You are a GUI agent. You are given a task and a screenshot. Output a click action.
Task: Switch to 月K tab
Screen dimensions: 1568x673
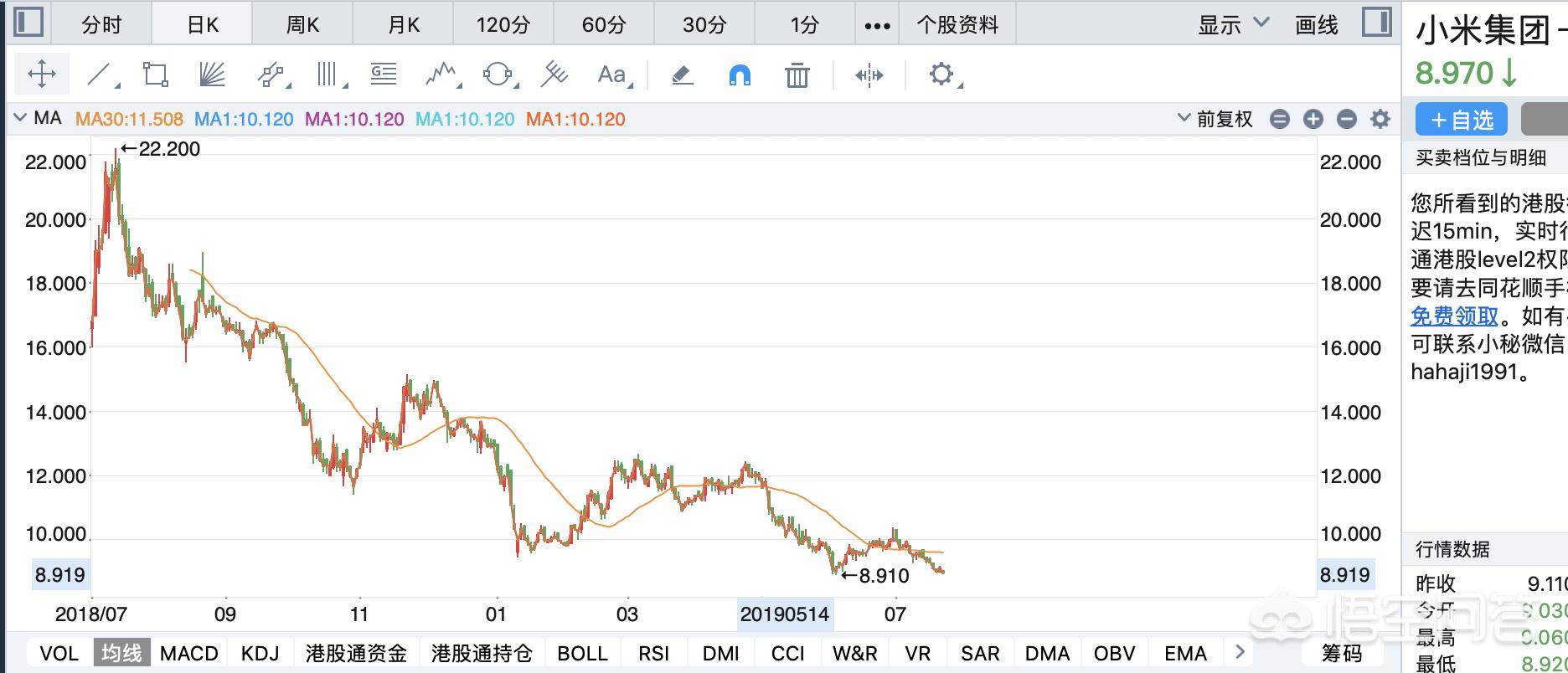pyautogui.click(x=403, y=25)
